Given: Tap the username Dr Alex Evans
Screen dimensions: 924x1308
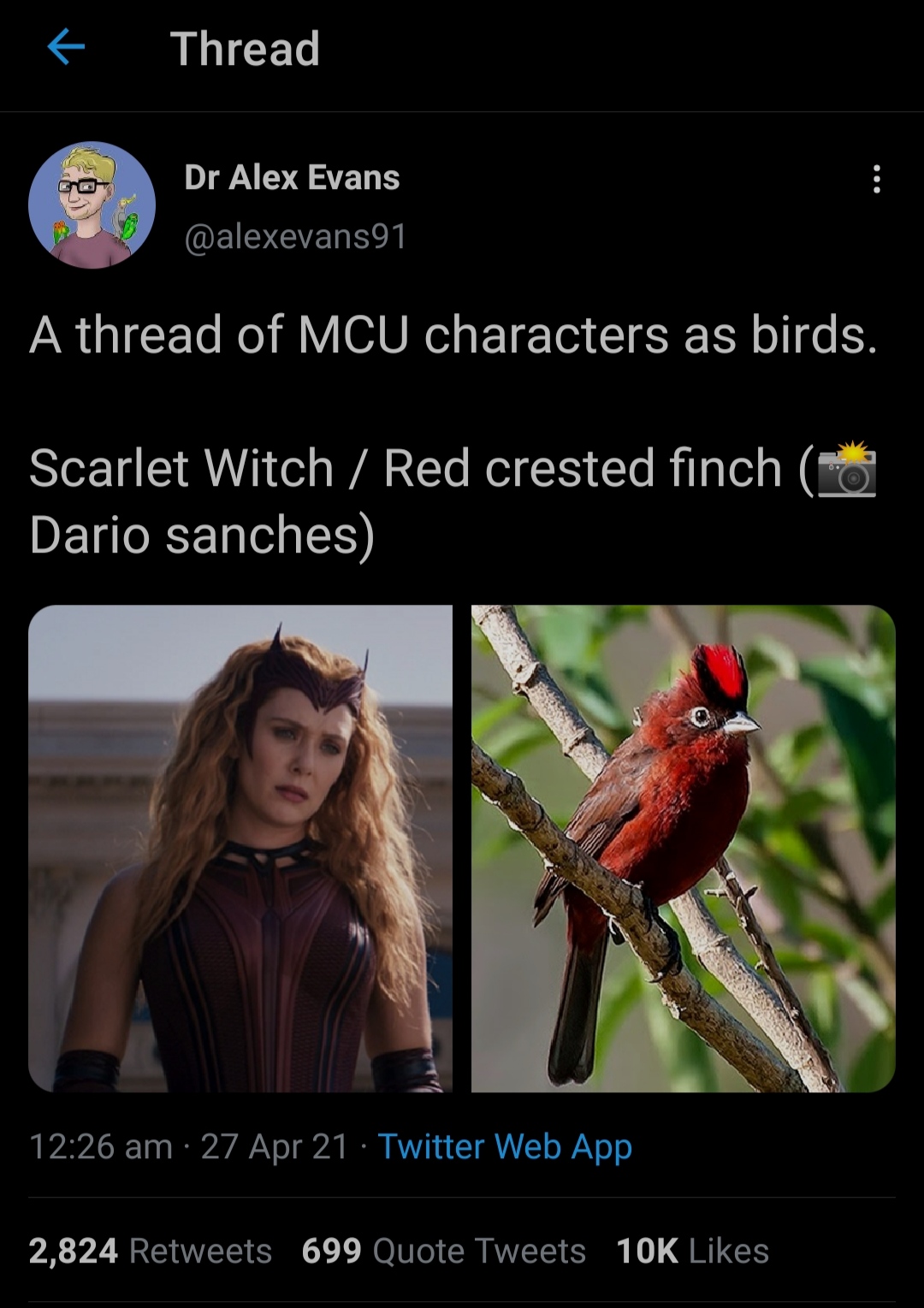Looking at the screenshot, I should point(291,178).
